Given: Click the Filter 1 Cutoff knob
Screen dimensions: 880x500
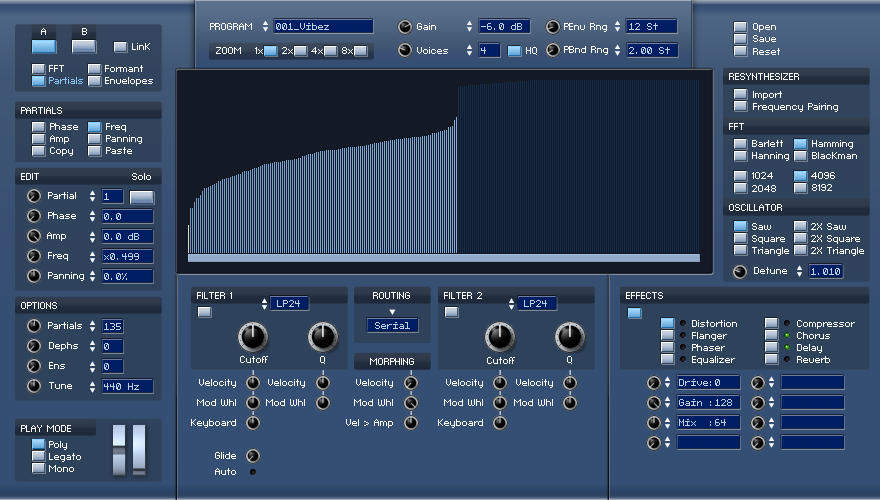Looking at the screenshot, I should (x=253, y=337).
